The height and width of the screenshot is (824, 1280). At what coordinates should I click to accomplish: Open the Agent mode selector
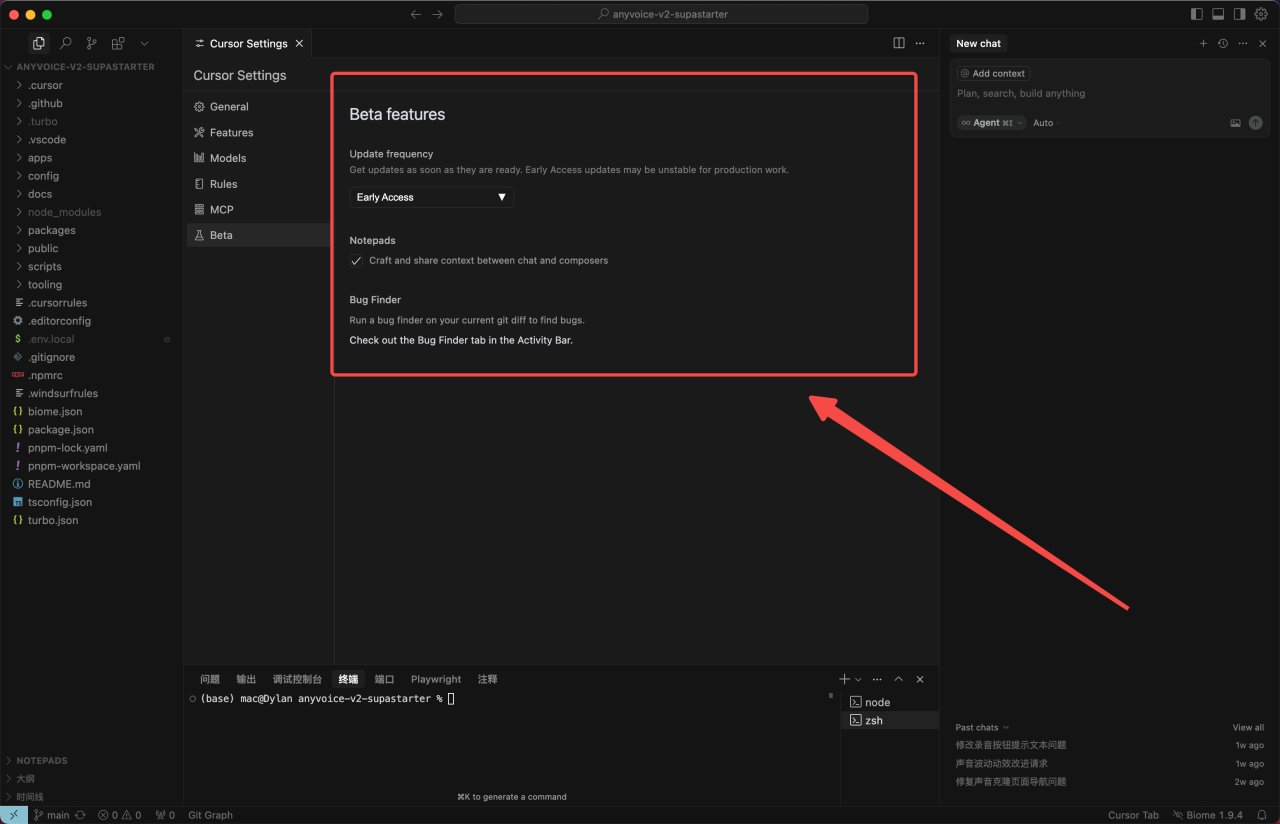coord(991,123)
